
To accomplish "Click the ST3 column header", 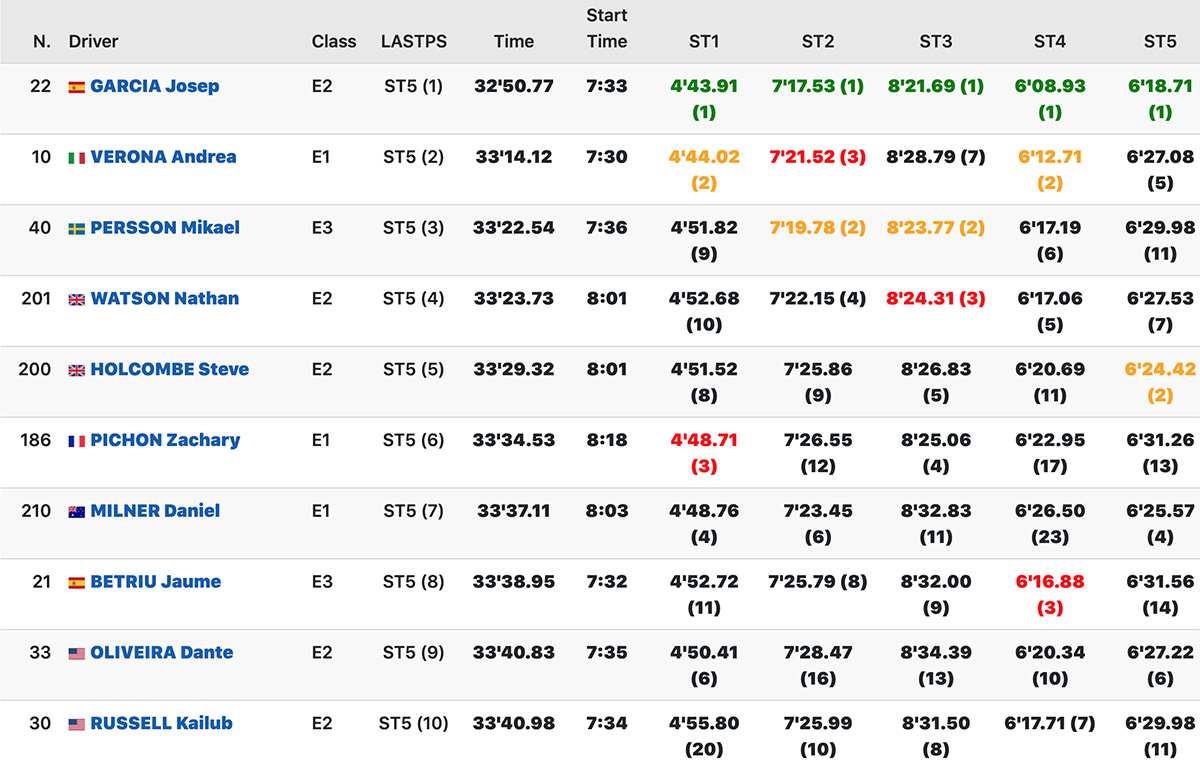I will pyautogui.click(x=936, y=42).
